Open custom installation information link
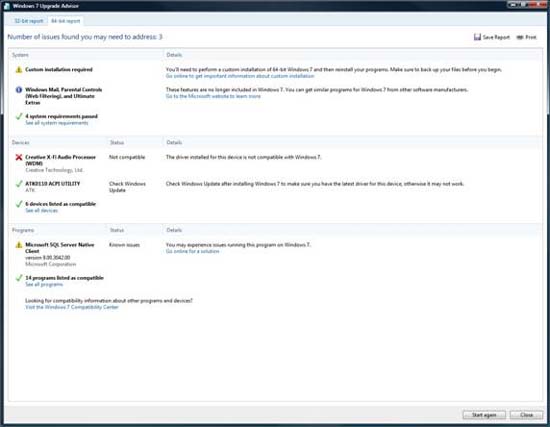The width and height of the screenshot is (550, 427). click(x=240, y=76)
